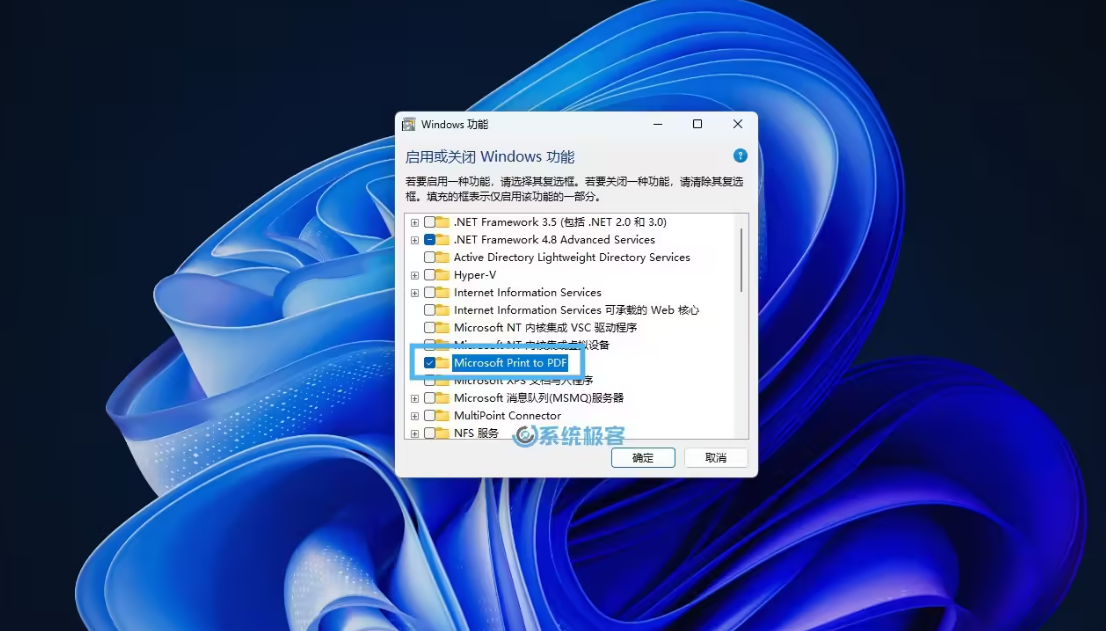
Task: Toggle the .NET Framework 4.8 Advanced Services checkbox
Action: (x=429, y=240)
